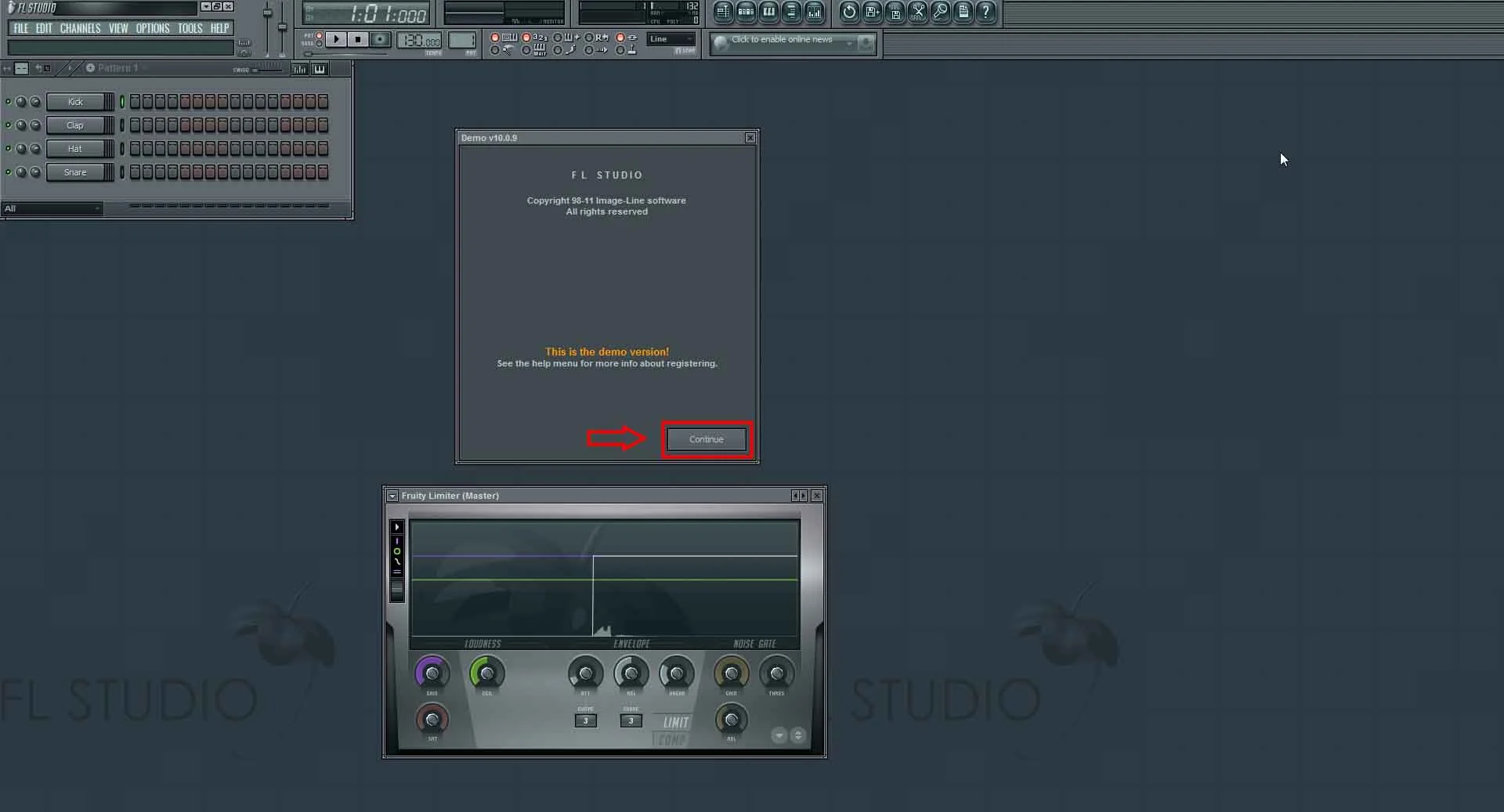
Task: Open the audio editor scissors icon
Action: (917, 12)
